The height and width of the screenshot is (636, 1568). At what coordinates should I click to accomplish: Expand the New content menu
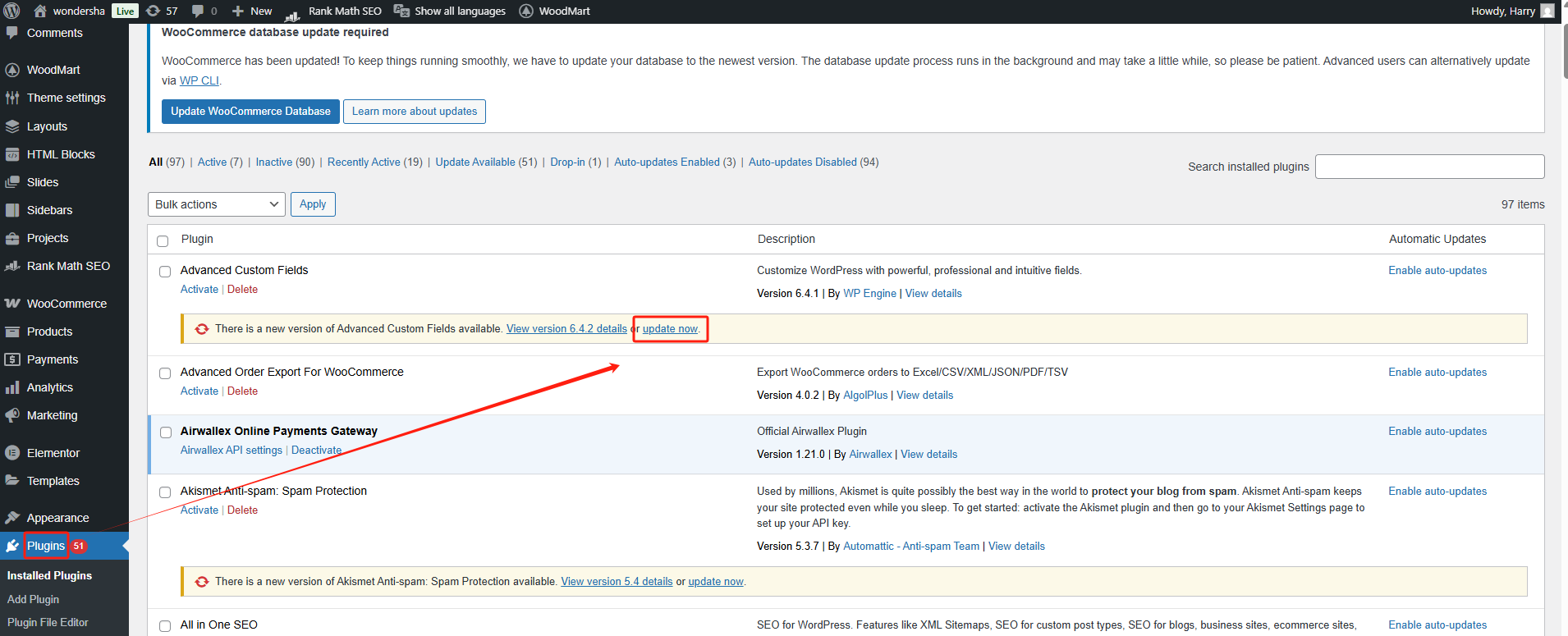(x=252, y=11)
